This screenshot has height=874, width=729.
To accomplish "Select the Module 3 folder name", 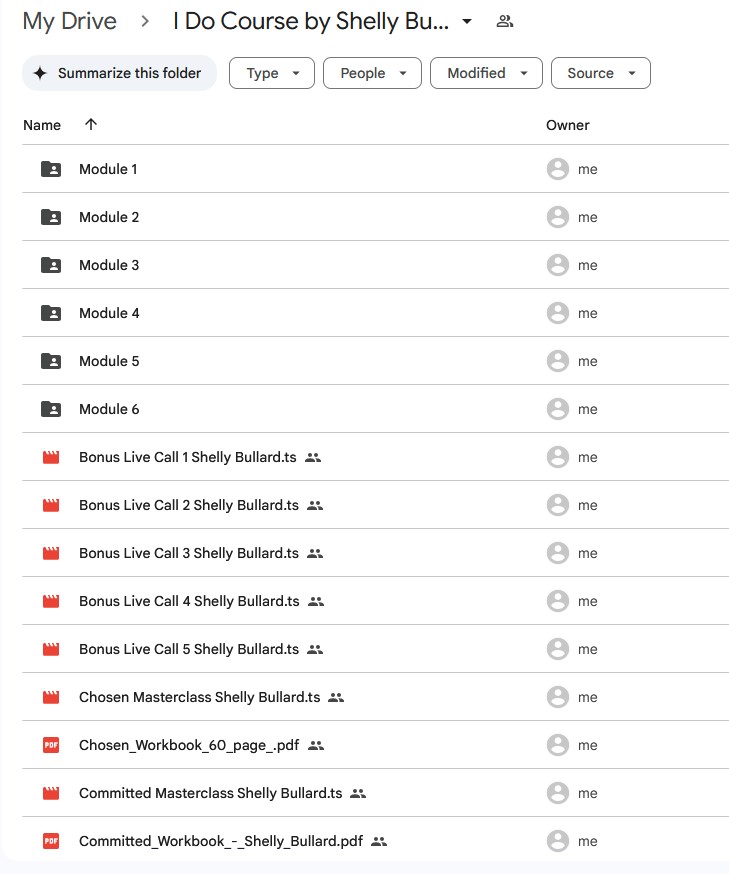I will point(109,265).
